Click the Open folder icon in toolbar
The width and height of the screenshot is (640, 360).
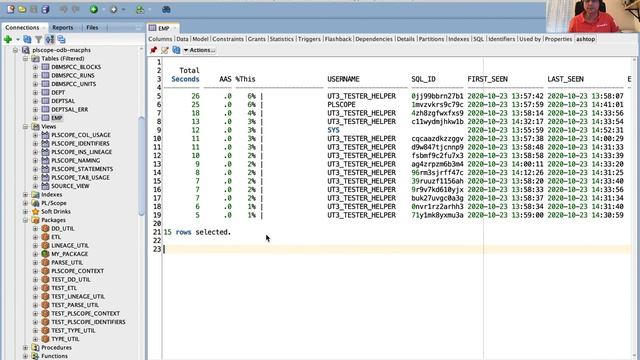[22, 9]
